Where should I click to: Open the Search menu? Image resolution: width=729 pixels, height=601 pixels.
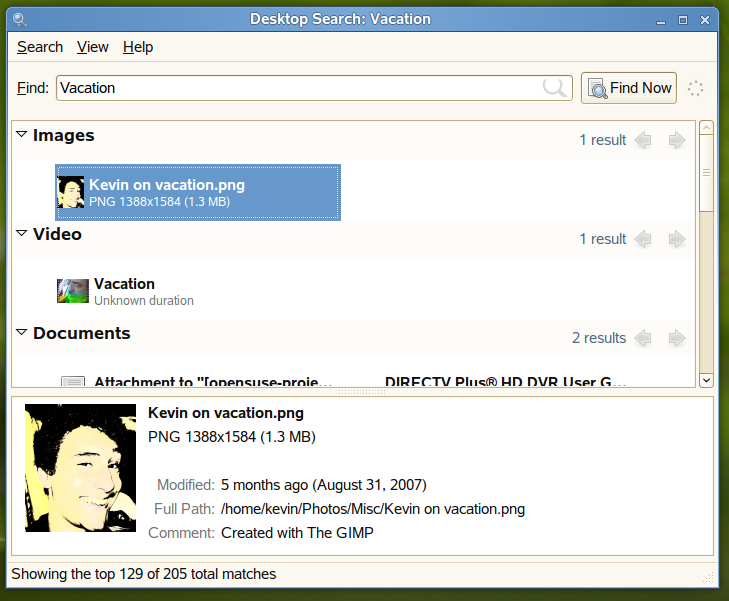40,47
